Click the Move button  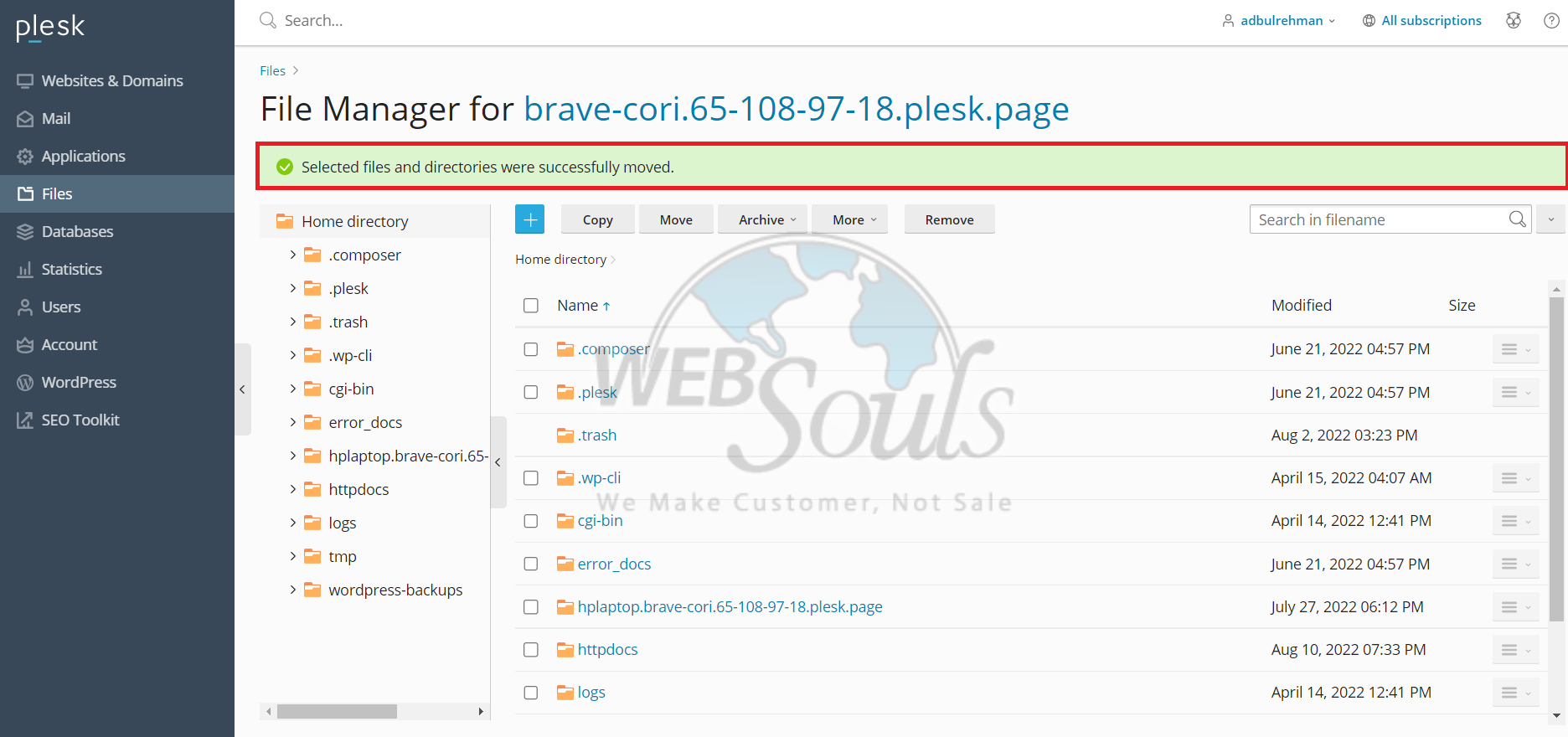[x=676, y=219]
